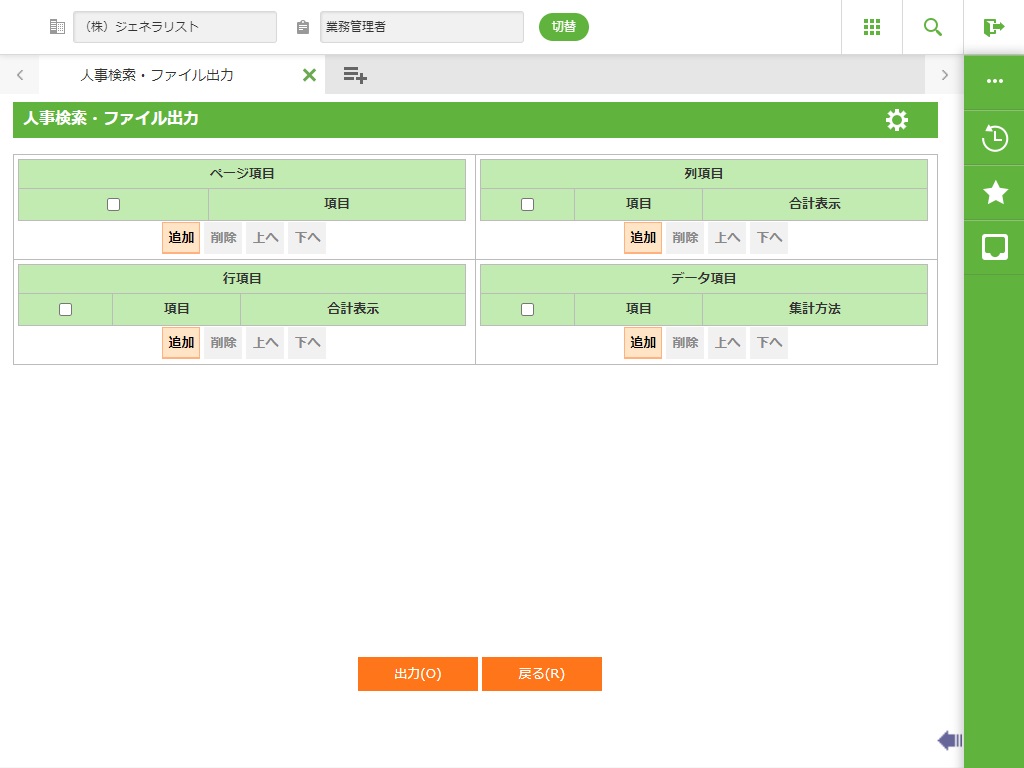Click the search magnifier icon
The image size is (1024, 768).
click(x=933, y=27)
